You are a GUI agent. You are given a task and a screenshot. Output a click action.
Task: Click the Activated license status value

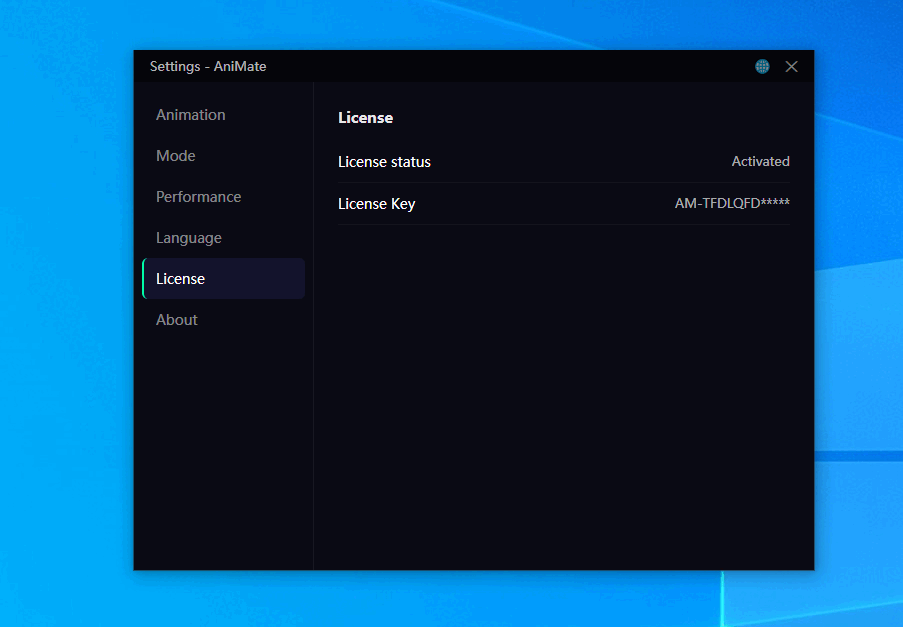pyautogui.click(x=760, y=162)
